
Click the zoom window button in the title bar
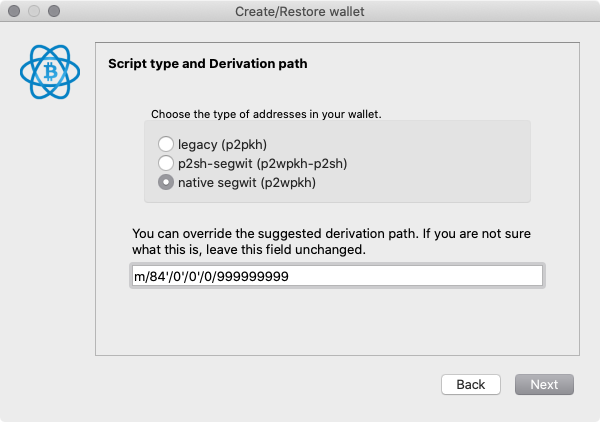tap(54, 11)
